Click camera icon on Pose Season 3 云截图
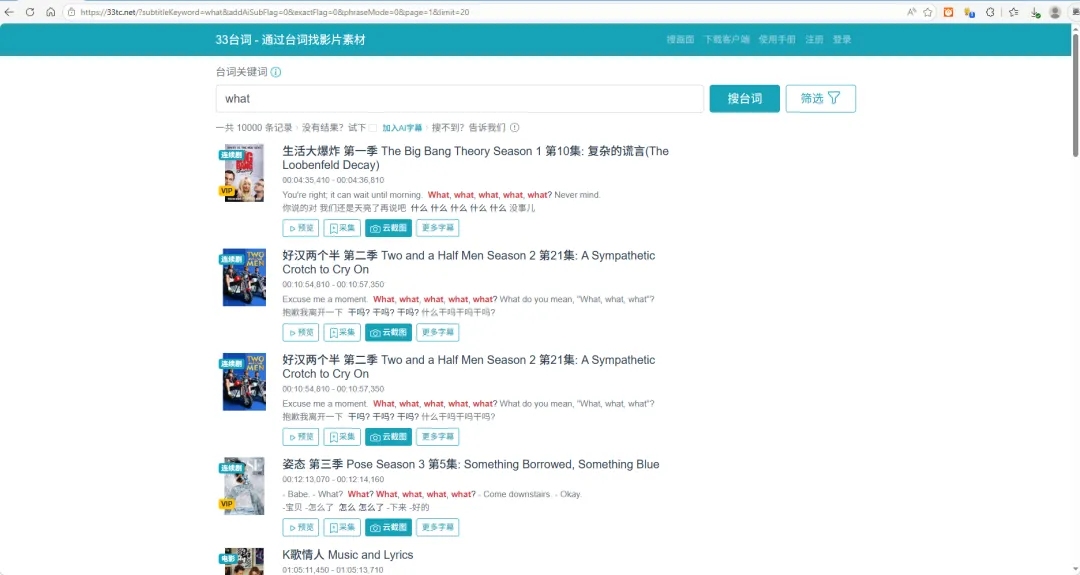This screenshot has width=1080, height=575. click(375, 527)
